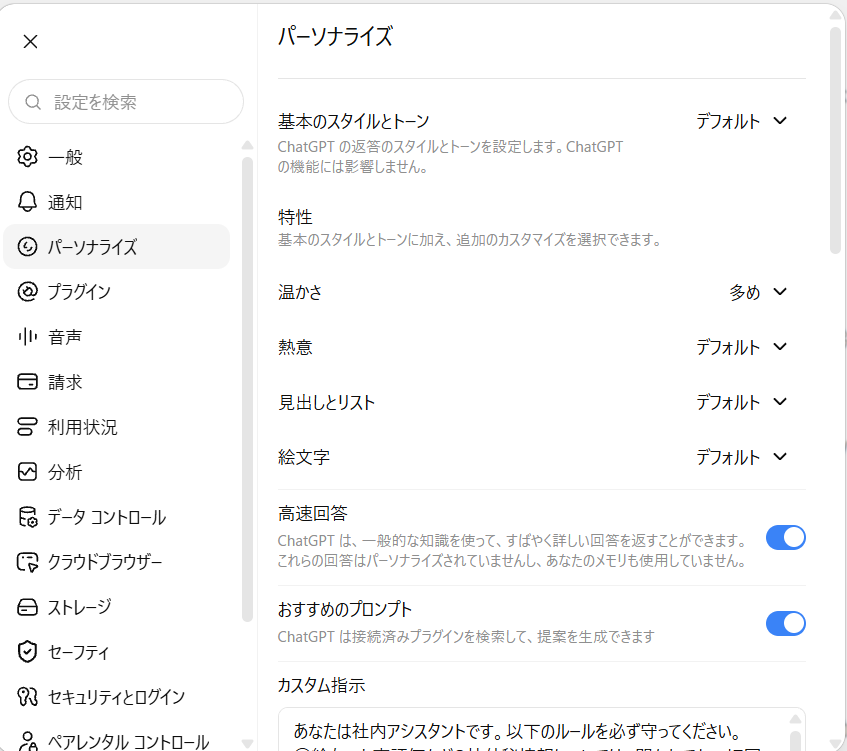The image size is (847, 751).
Task: Open セキュリティとログイン settings
Action: point(116,696)
